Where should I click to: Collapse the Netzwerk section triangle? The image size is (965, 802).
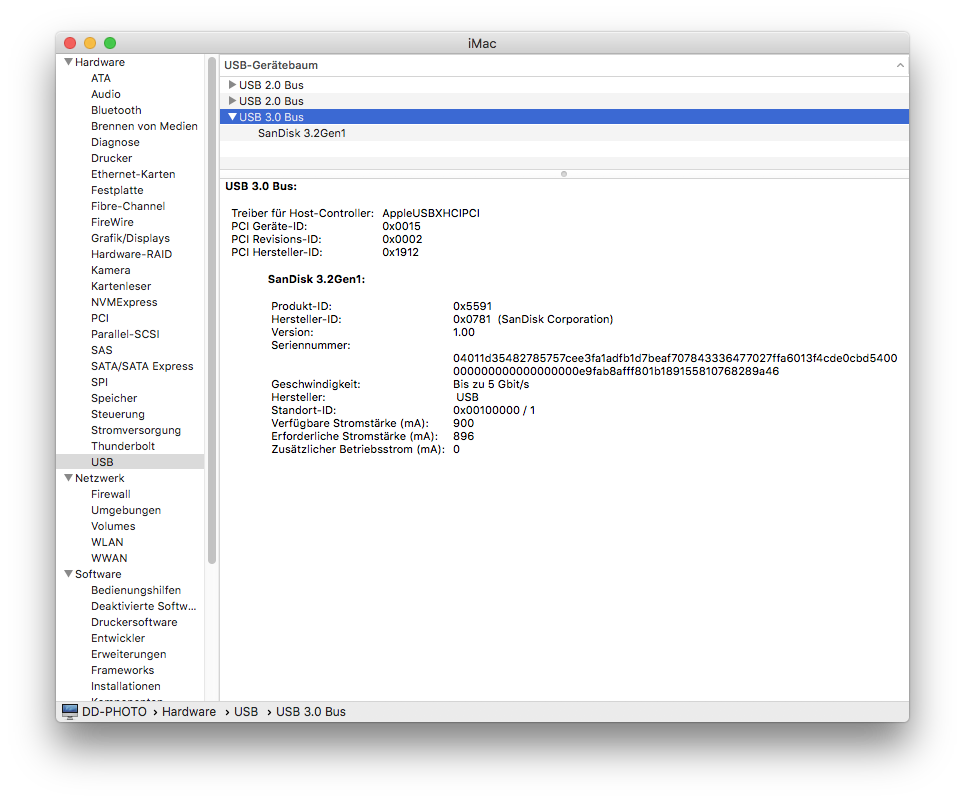point(68,478)
